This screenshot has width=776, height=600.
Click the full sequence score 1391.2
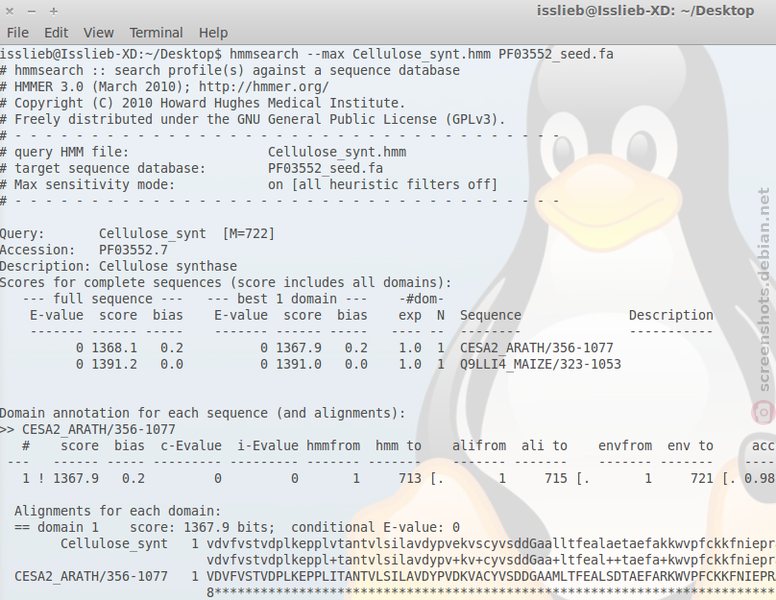pos(114,364)
